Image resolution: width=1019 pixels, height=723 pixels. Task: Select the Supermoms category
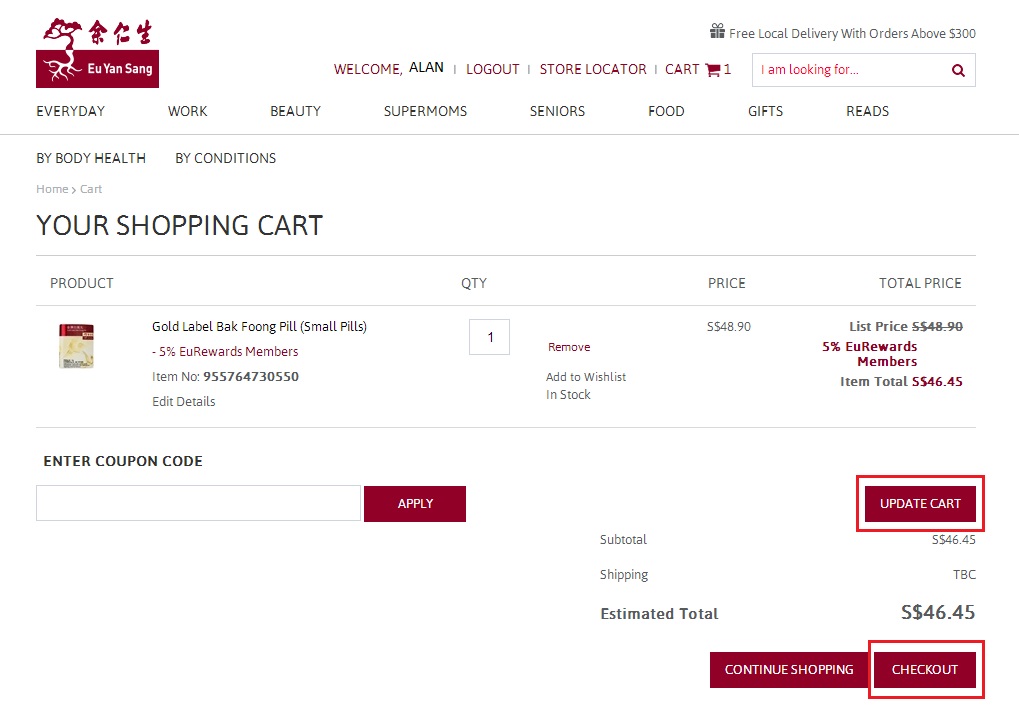click(x=425, y=111)
